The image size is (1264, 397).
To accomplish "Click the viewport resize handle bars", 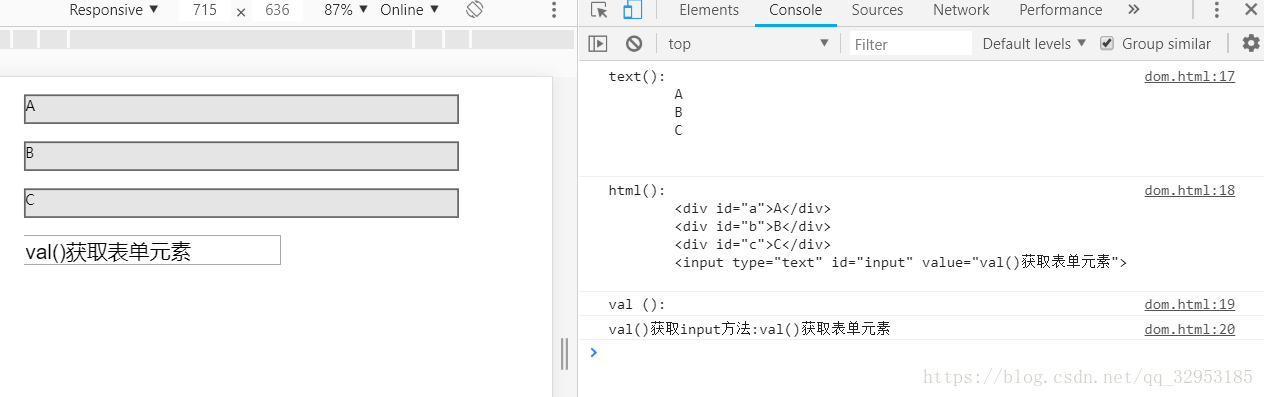I will (565, 354).
